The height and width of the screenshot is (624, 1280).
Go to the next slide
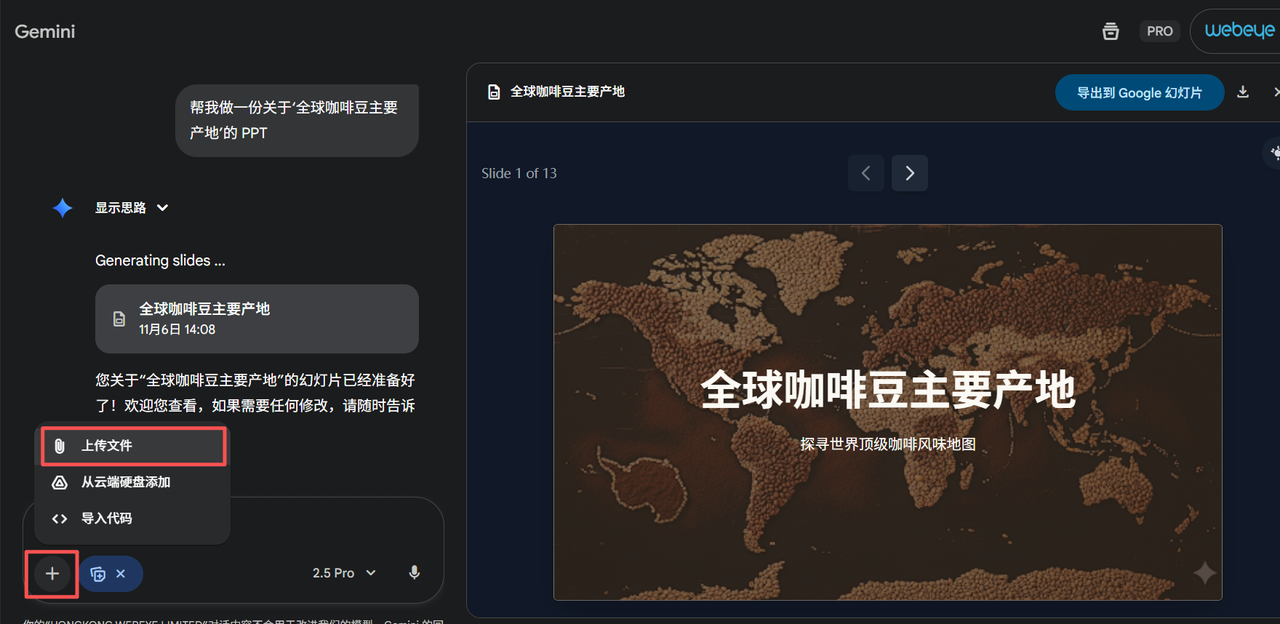tap(909, 173)
